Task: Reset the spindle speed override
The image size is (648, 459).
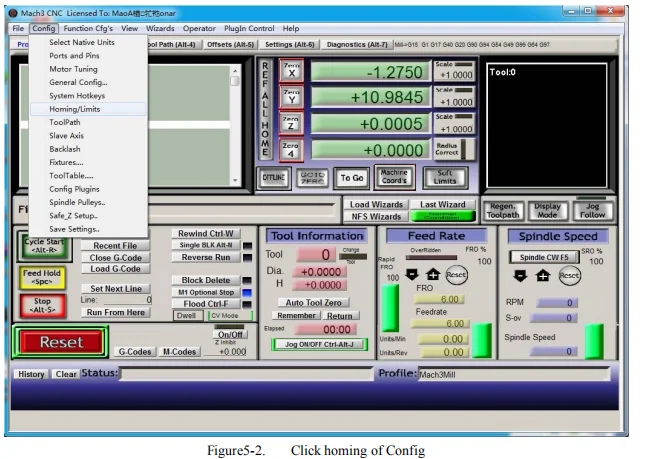Action: pyautogui.click(x=569, y=276)
